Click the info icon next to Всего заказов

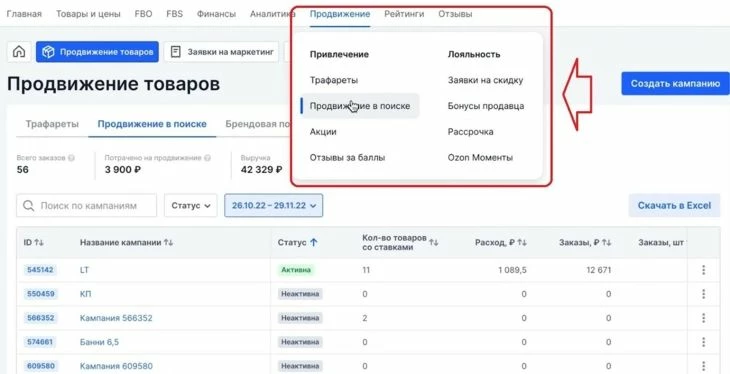point(72,158)
